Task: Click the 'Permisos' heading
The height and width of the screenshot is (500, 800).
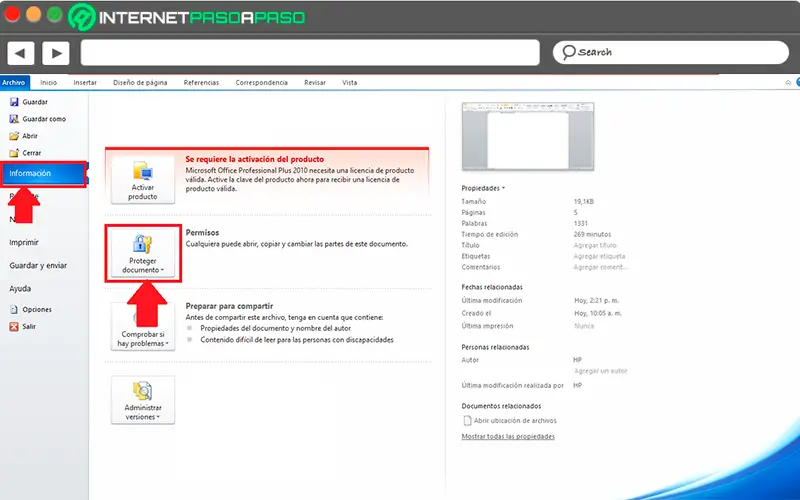Action: click(x=202, y=233)
